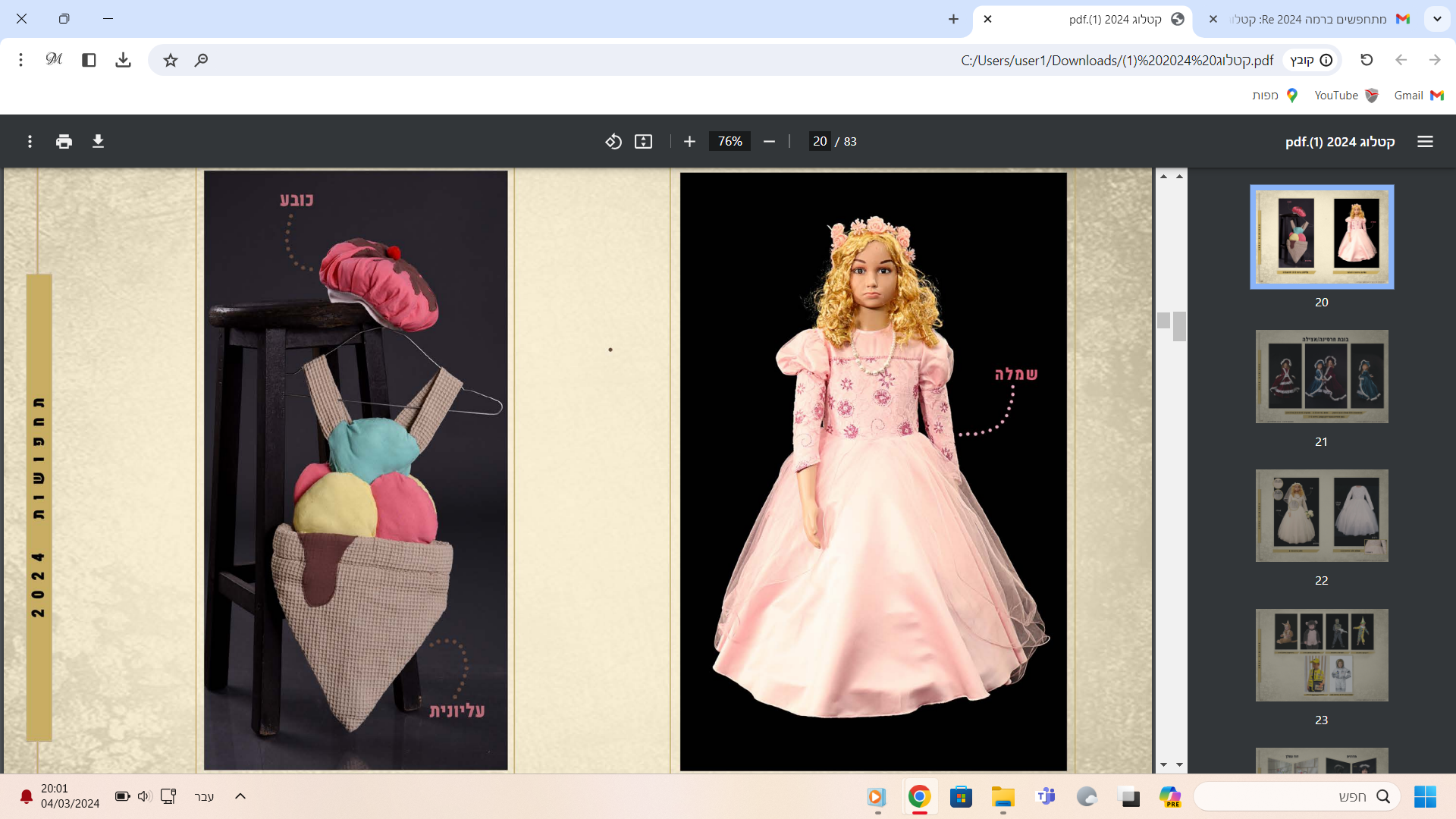Toggle the PDF sidebar hamburger menu
The height and width of the screenshot is (819, 1456).
[1425, 142]
